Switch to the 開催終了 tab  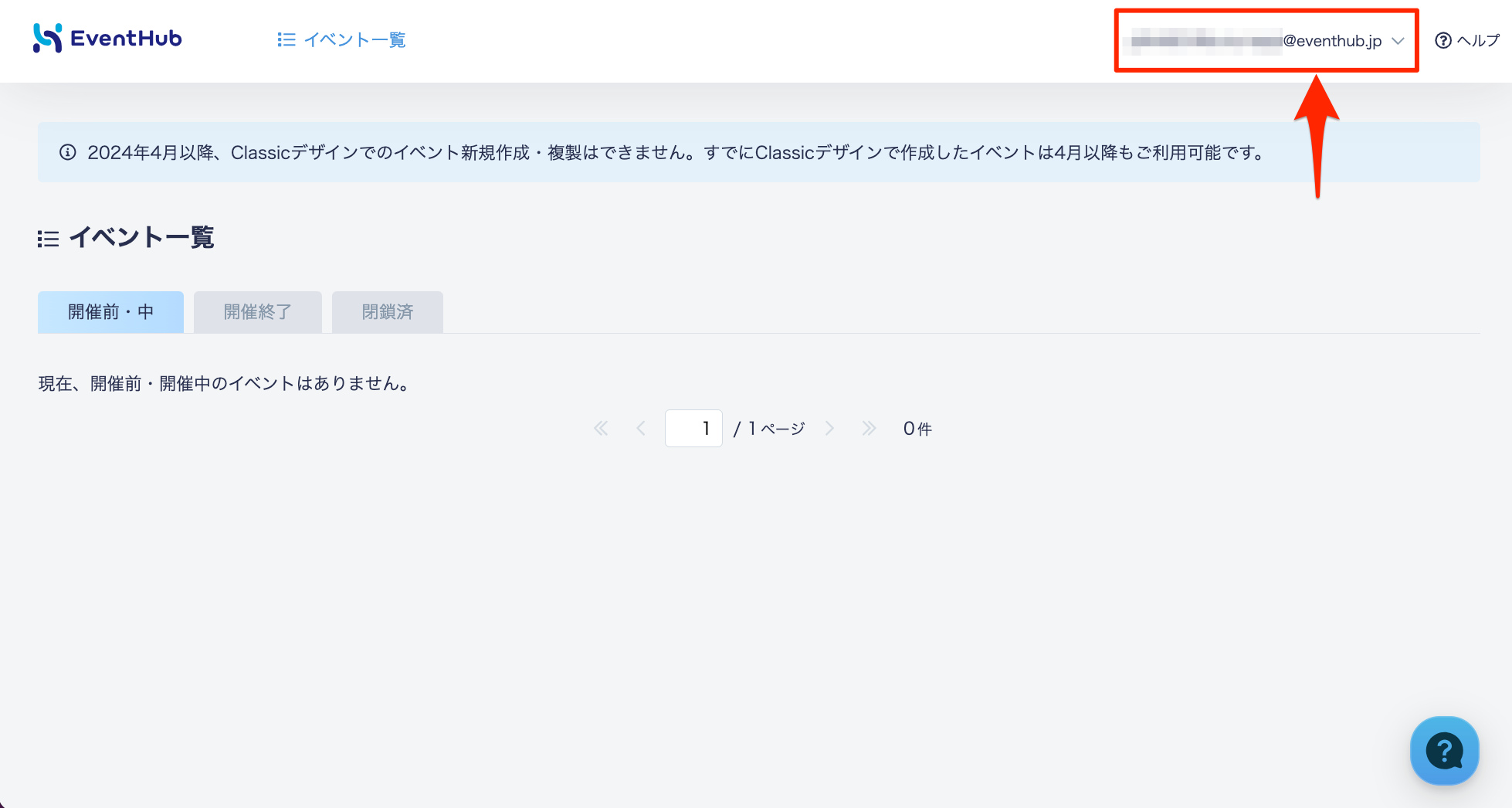tap(257, 312)
